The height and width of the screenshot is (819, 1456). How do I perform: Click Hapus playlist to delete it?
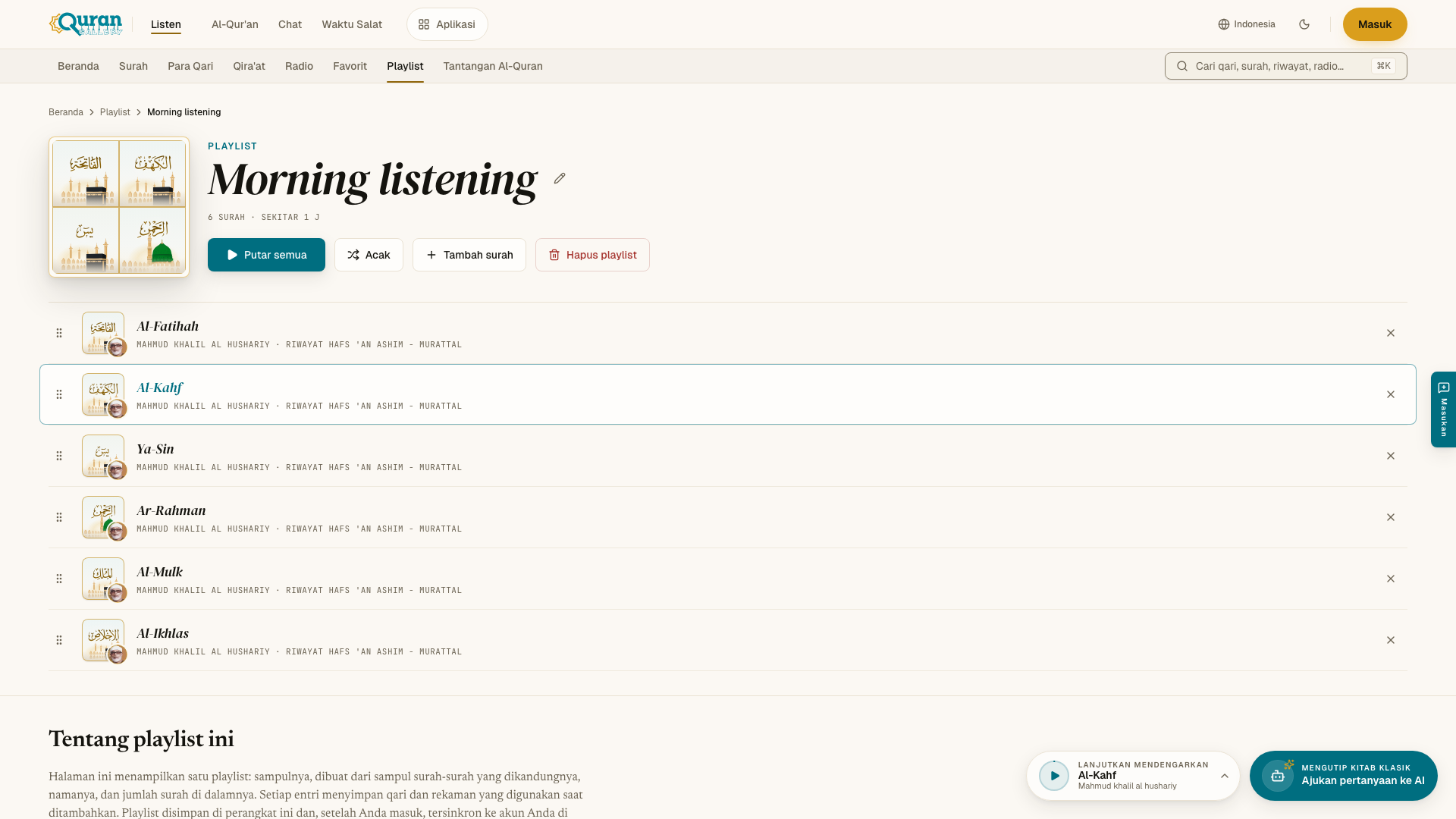point(592,255)
